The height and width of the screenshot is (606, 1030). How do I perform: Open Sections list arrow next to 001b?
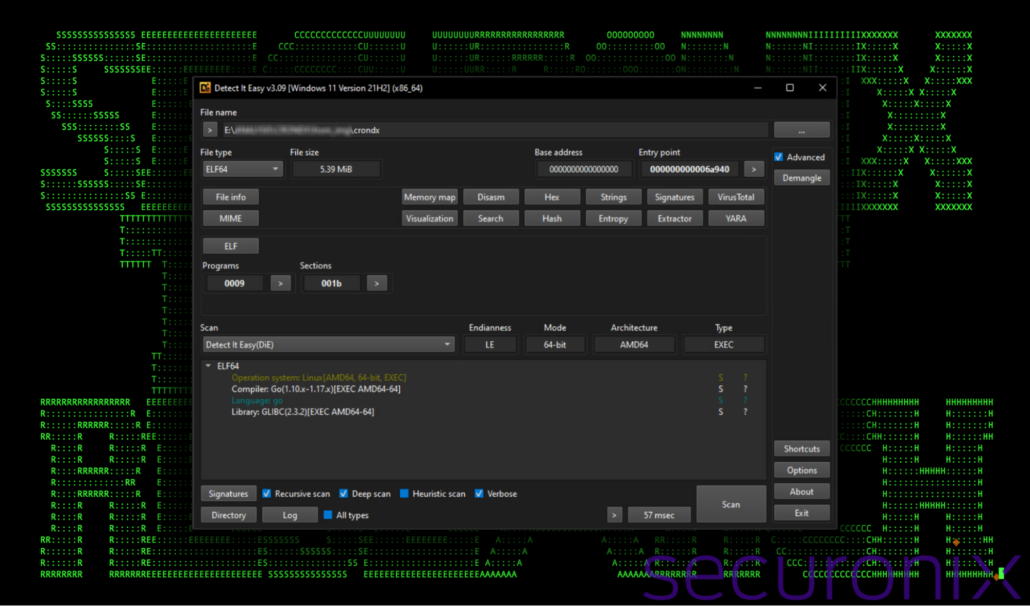(x=376, y=283)
